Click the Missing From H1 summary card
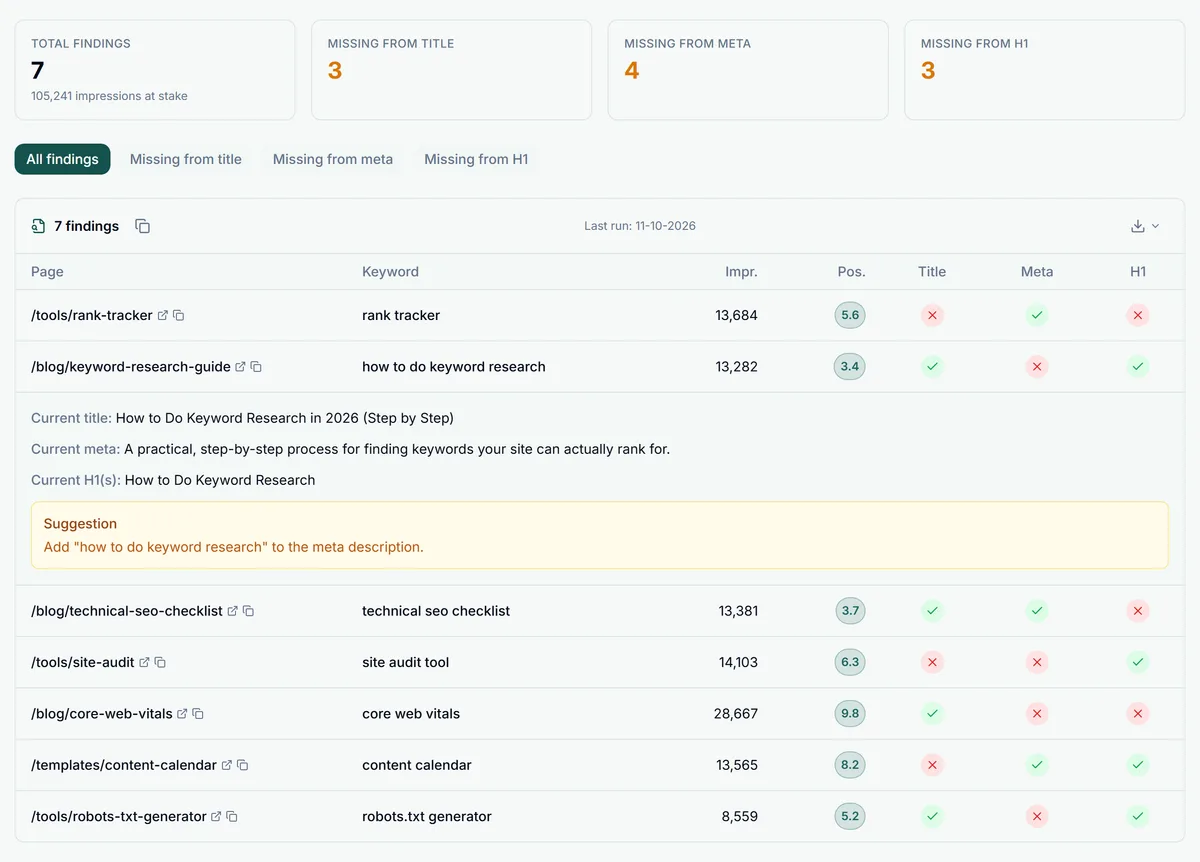 click(1044, 70)
